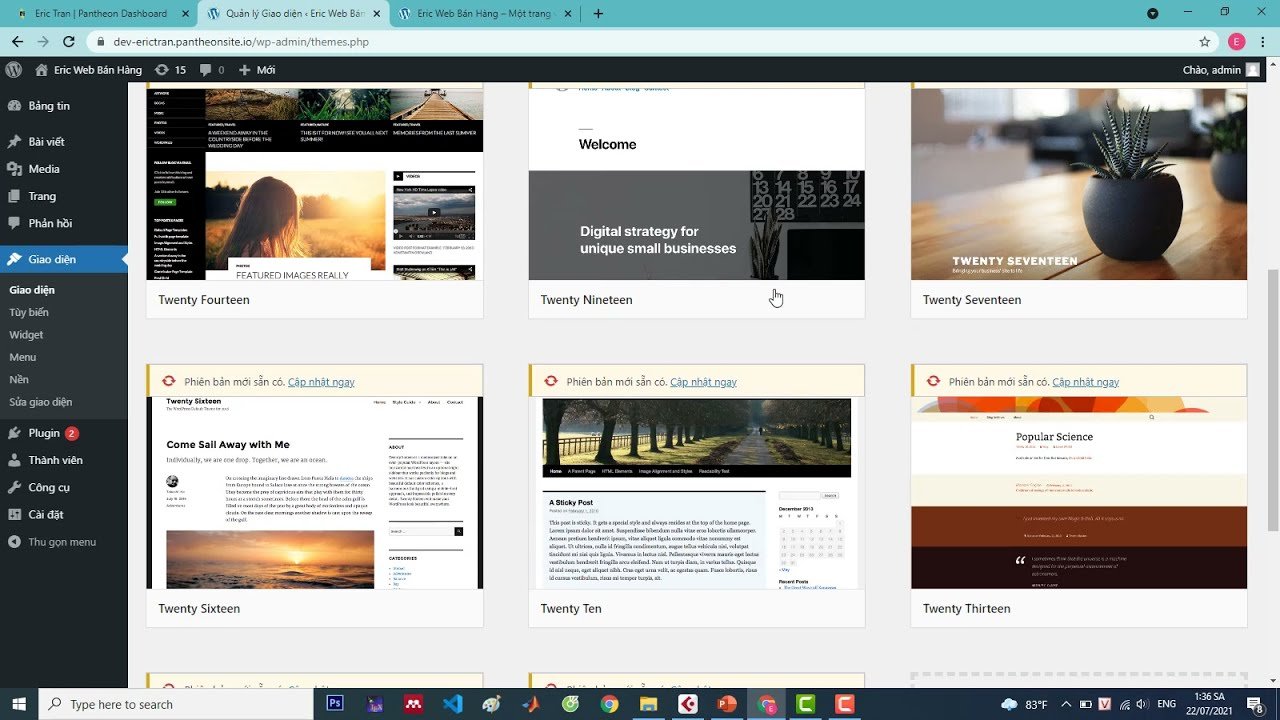Open a new browser tab
This screenshot has height=720, width=1280.
(x=598, y=14)
